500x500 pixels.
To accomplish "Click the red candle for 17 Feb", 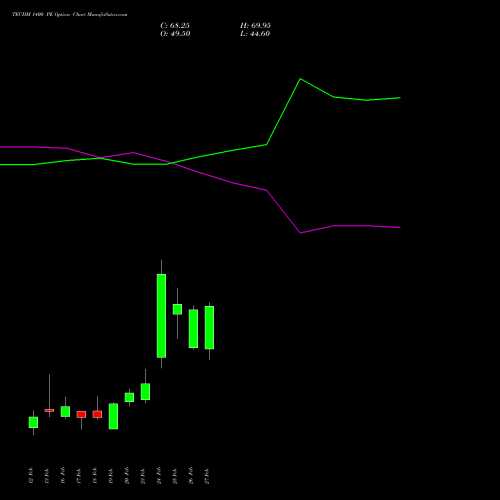I will [x=81, y=414].
